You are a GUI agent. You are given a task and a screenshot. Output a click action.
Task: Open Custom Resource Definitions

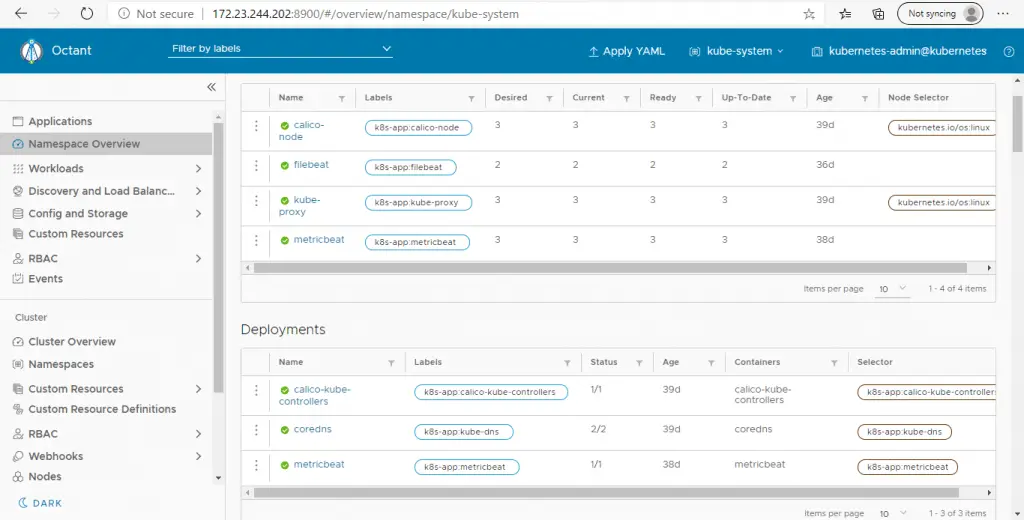pos(102,409)
